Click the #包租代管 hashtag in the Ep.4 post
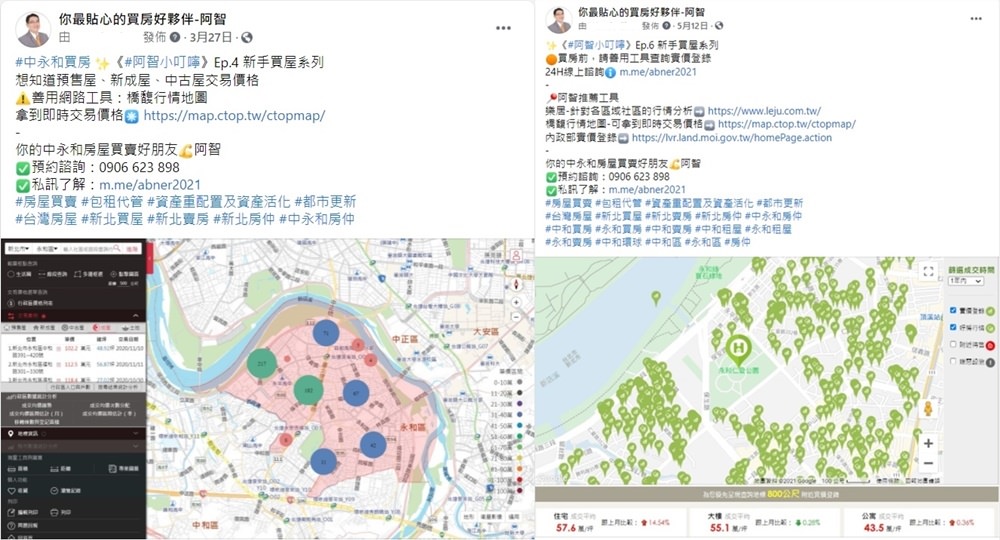 point(112,201)
